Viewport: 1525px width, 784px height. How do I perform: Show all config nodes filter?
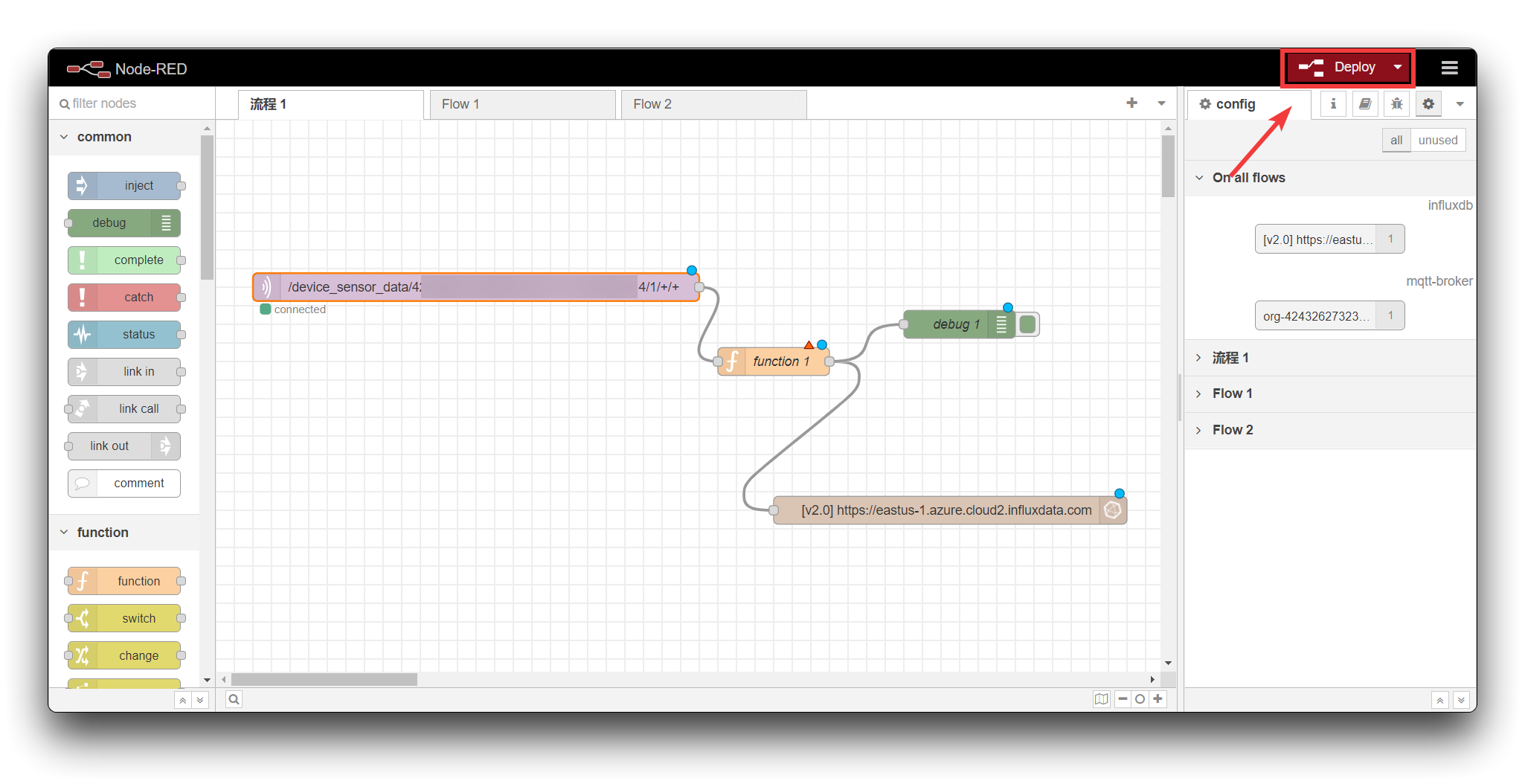pos(1396,140)
